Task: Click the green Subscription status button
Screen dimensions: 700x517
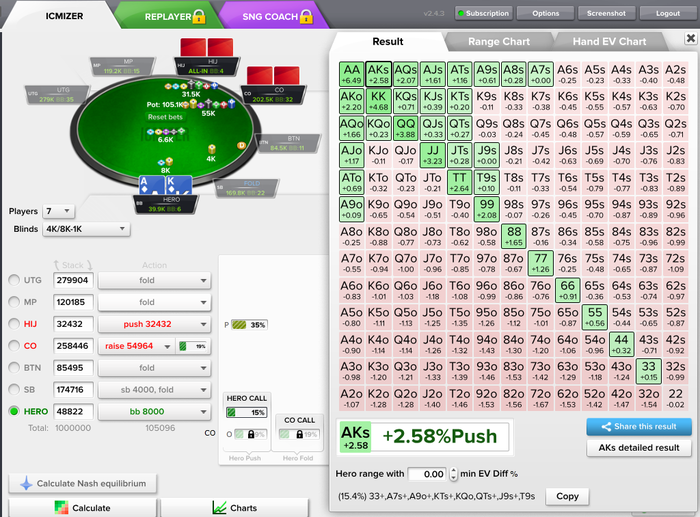Action: tap(483, 13)
